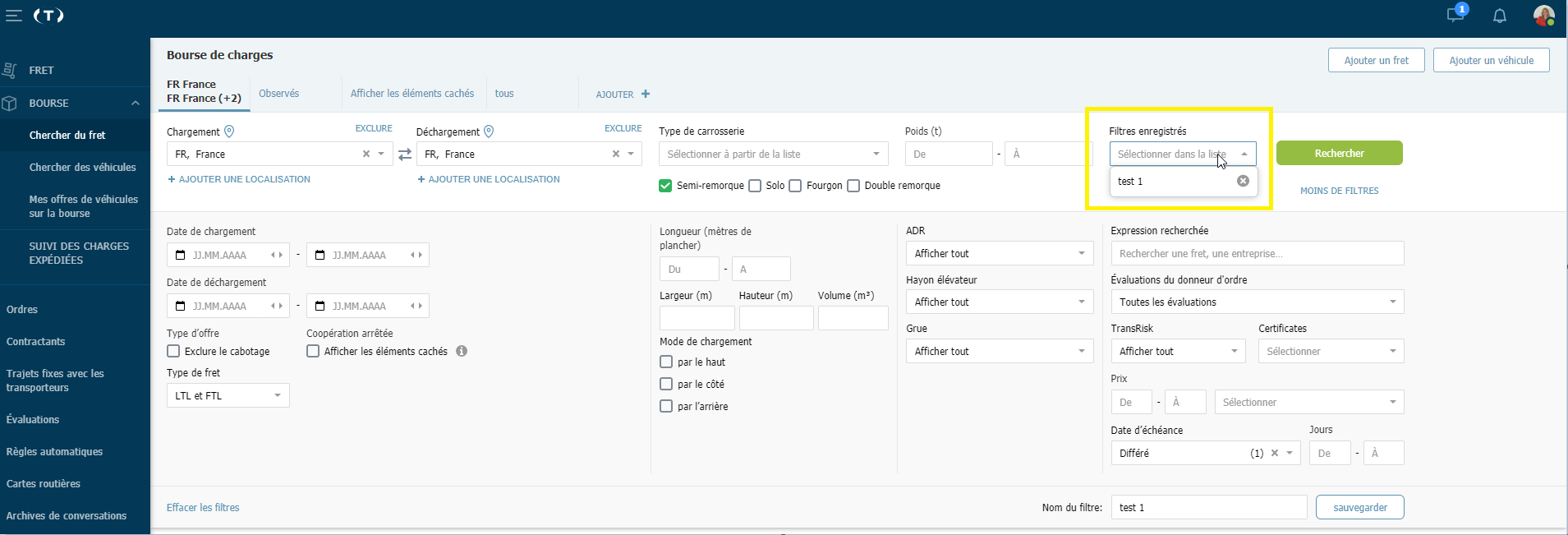Screen dimensions: 1568x535
Task: Open the Type de carrosserie dropdown
Action: pyautogui.click(x=774, y=154)
